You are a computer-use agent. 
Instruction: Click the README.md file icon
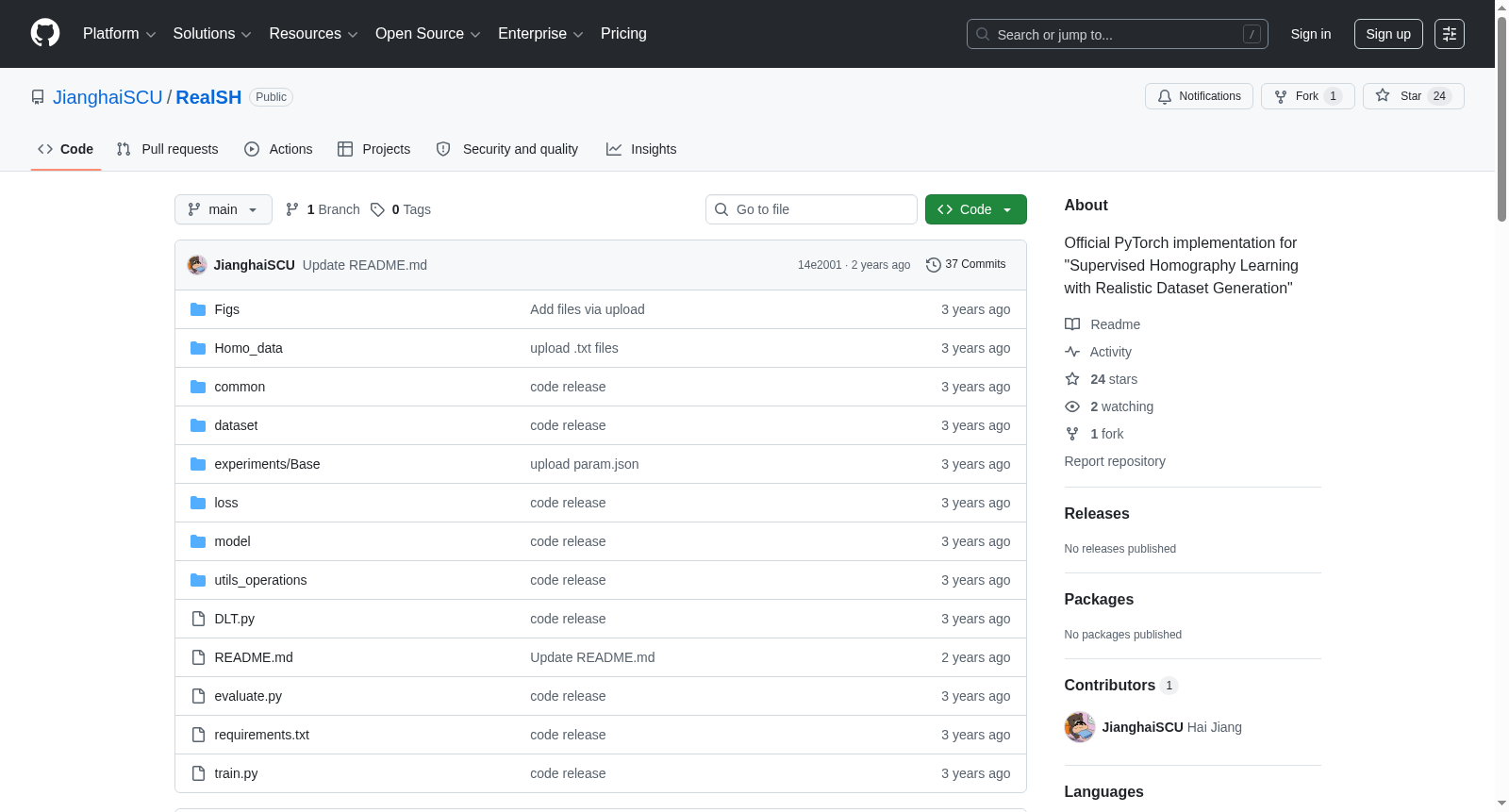click(198, 657)
